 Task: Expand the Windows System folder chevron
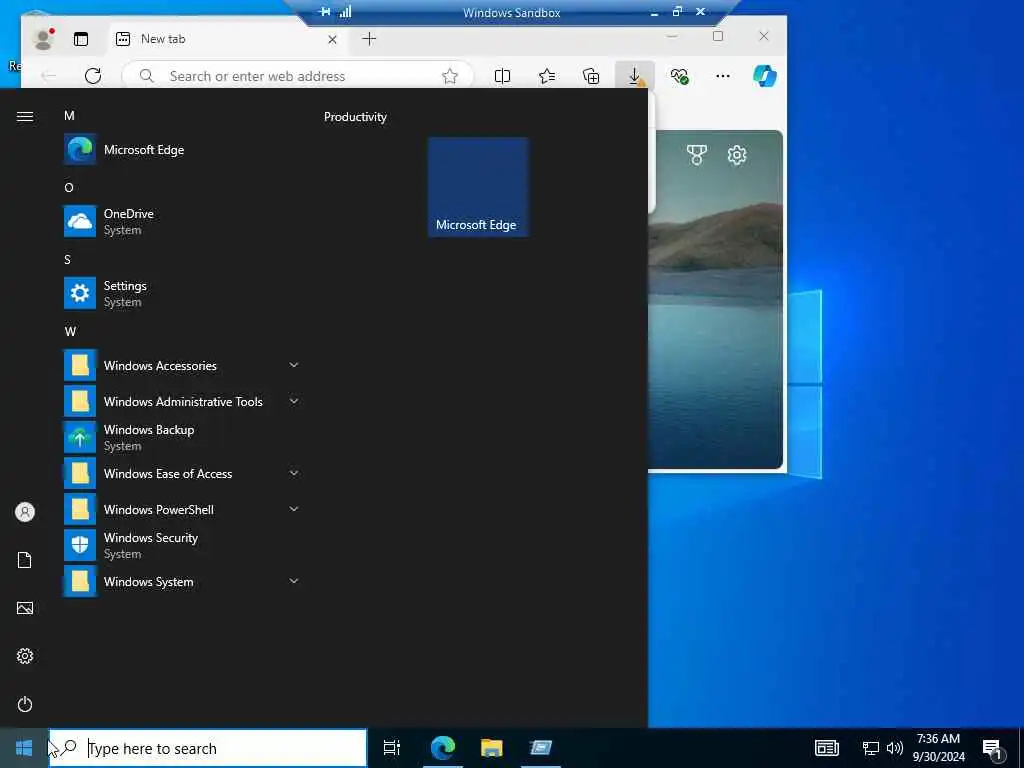click(x=294, y=581)
